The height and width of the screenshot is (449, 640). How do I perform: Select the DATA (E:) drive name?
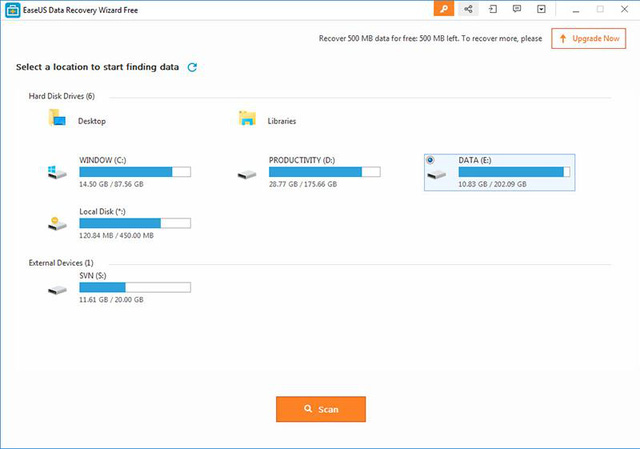(475, 160)
